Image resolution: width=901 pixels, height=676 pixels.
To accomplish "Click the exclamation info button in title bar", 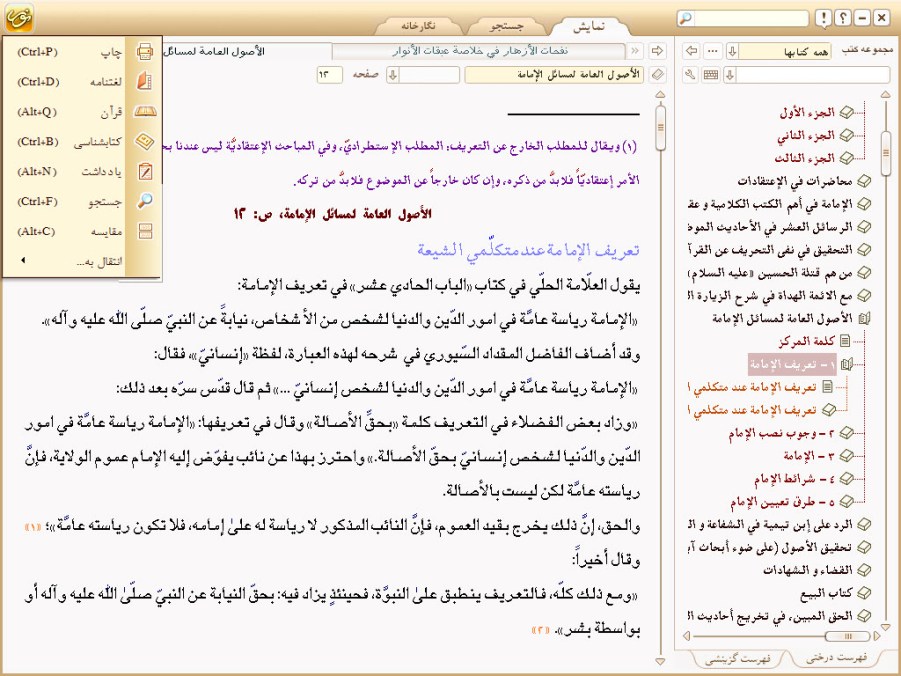I will 823,18.
